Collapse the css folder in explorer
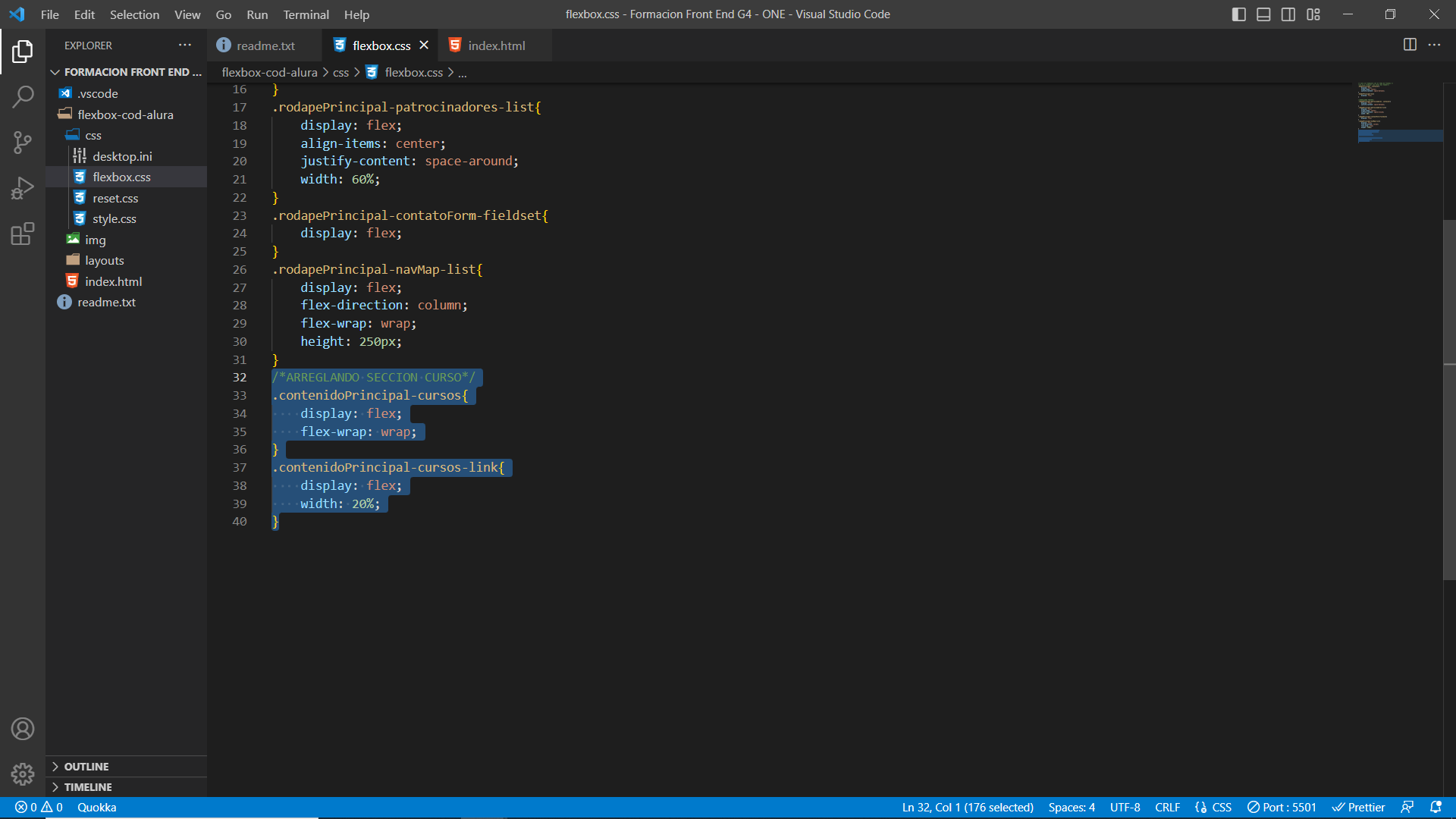 pyautogui.click(x=127, y=135)
